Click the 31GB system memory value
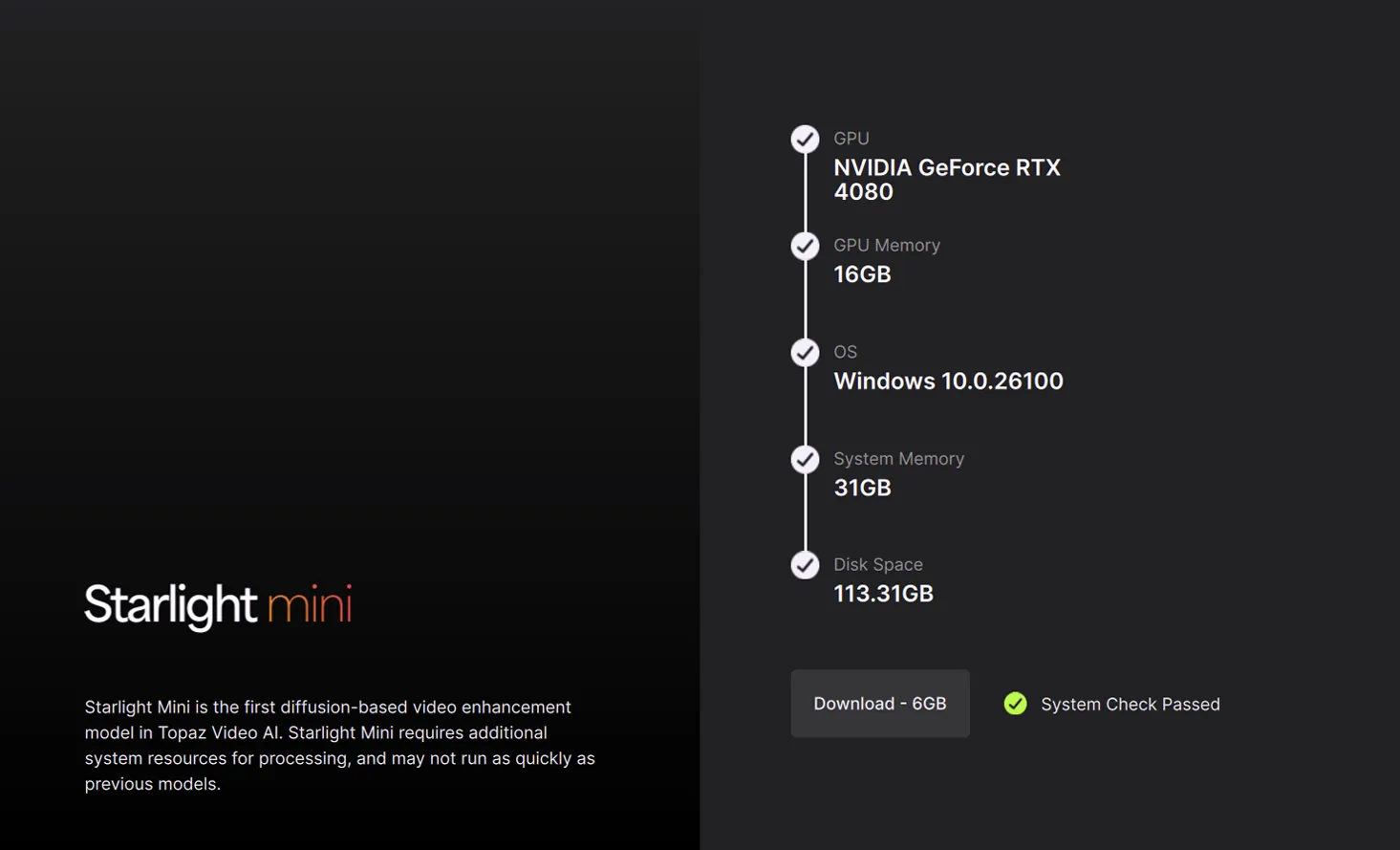1400x850 pixels. 862,488
